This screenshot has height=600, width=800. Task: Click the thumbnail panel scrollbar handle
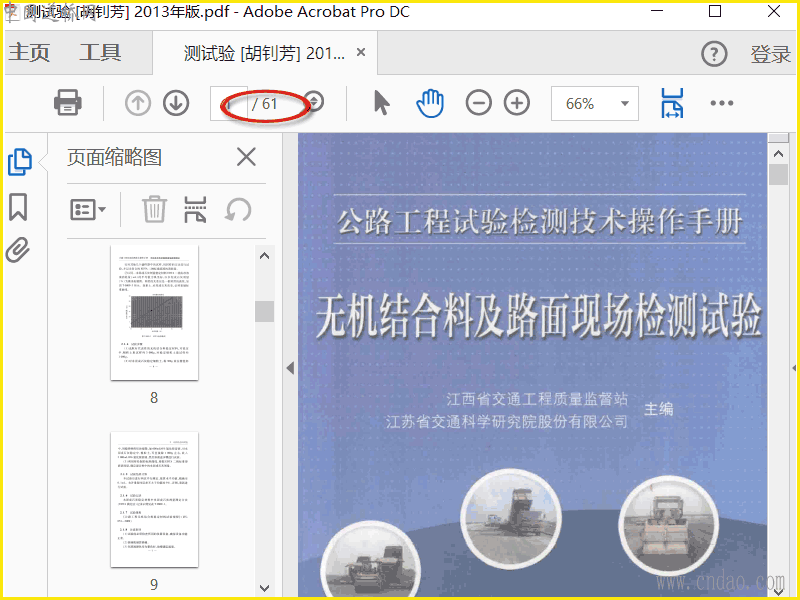point(264,311)
